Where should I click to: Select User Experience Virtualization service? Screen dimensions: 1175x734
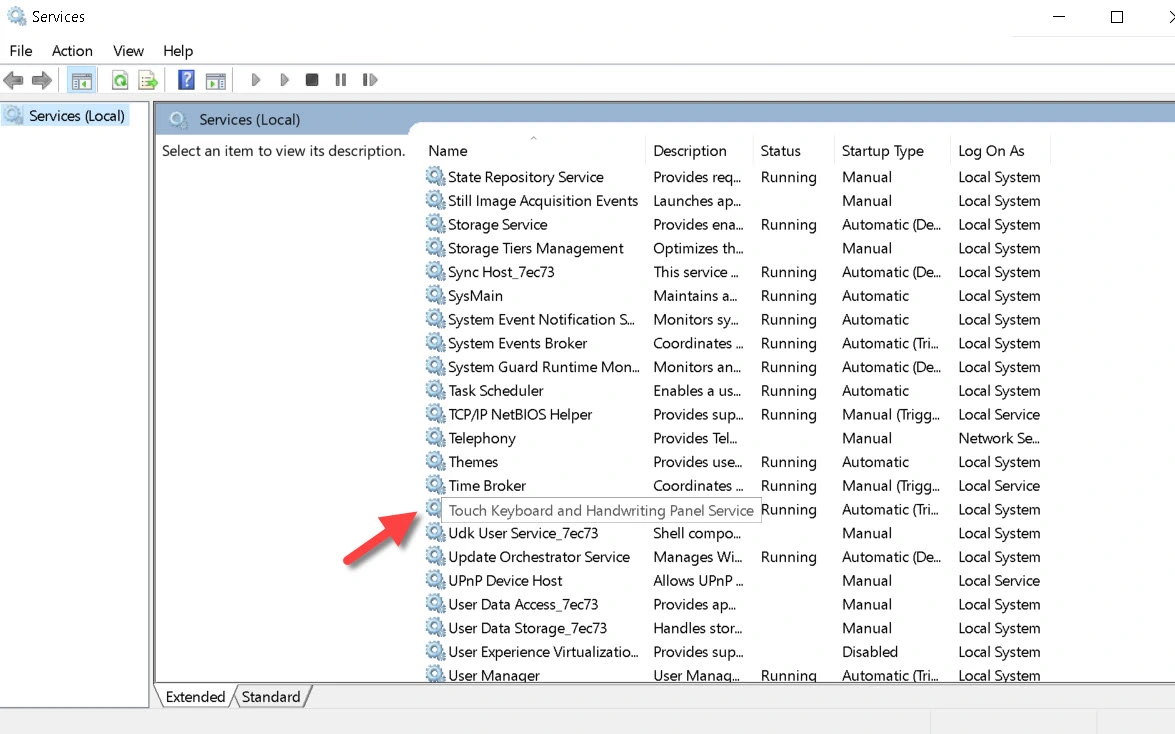click(543, 652)
